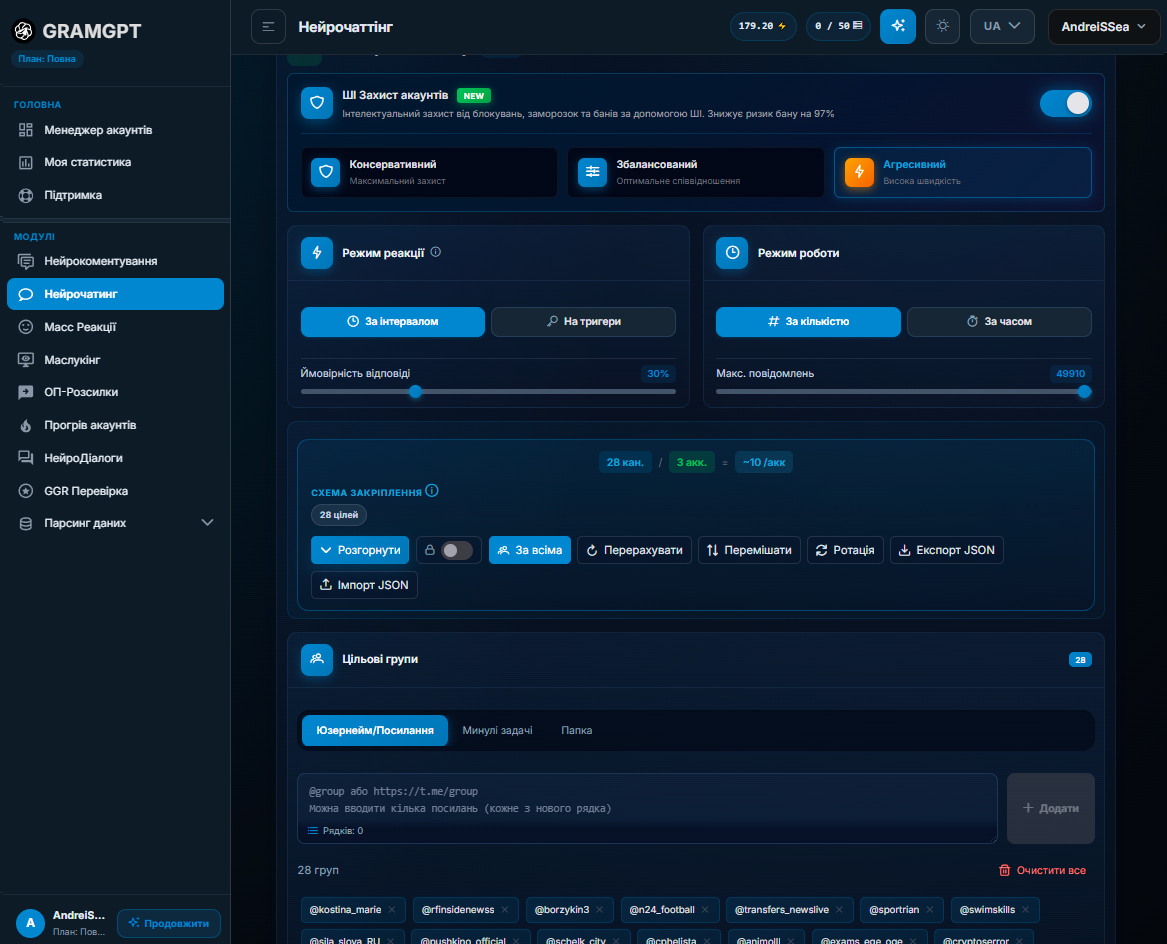Click the Перемішати button

click(749, 550)
